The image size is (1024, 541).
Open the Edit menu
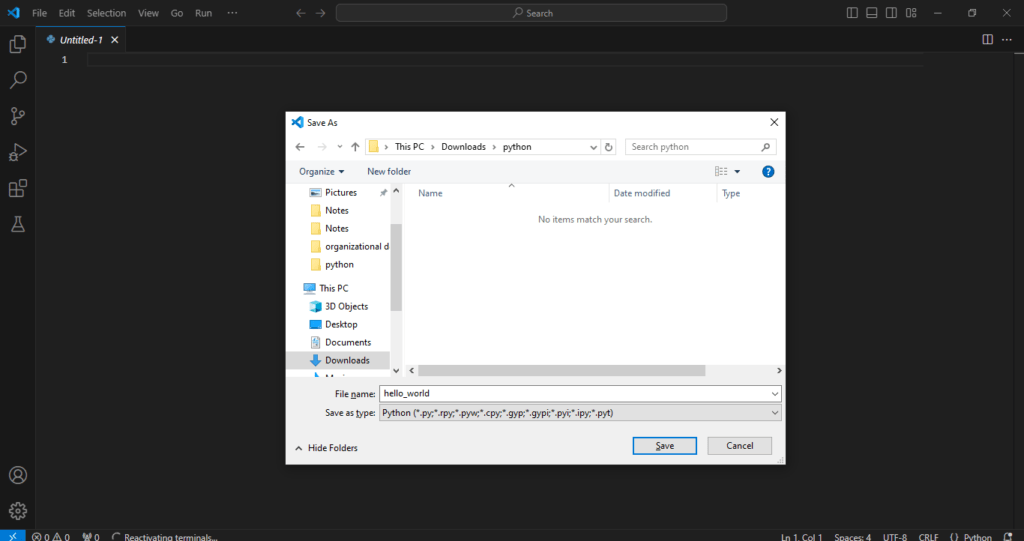point(67,13)
